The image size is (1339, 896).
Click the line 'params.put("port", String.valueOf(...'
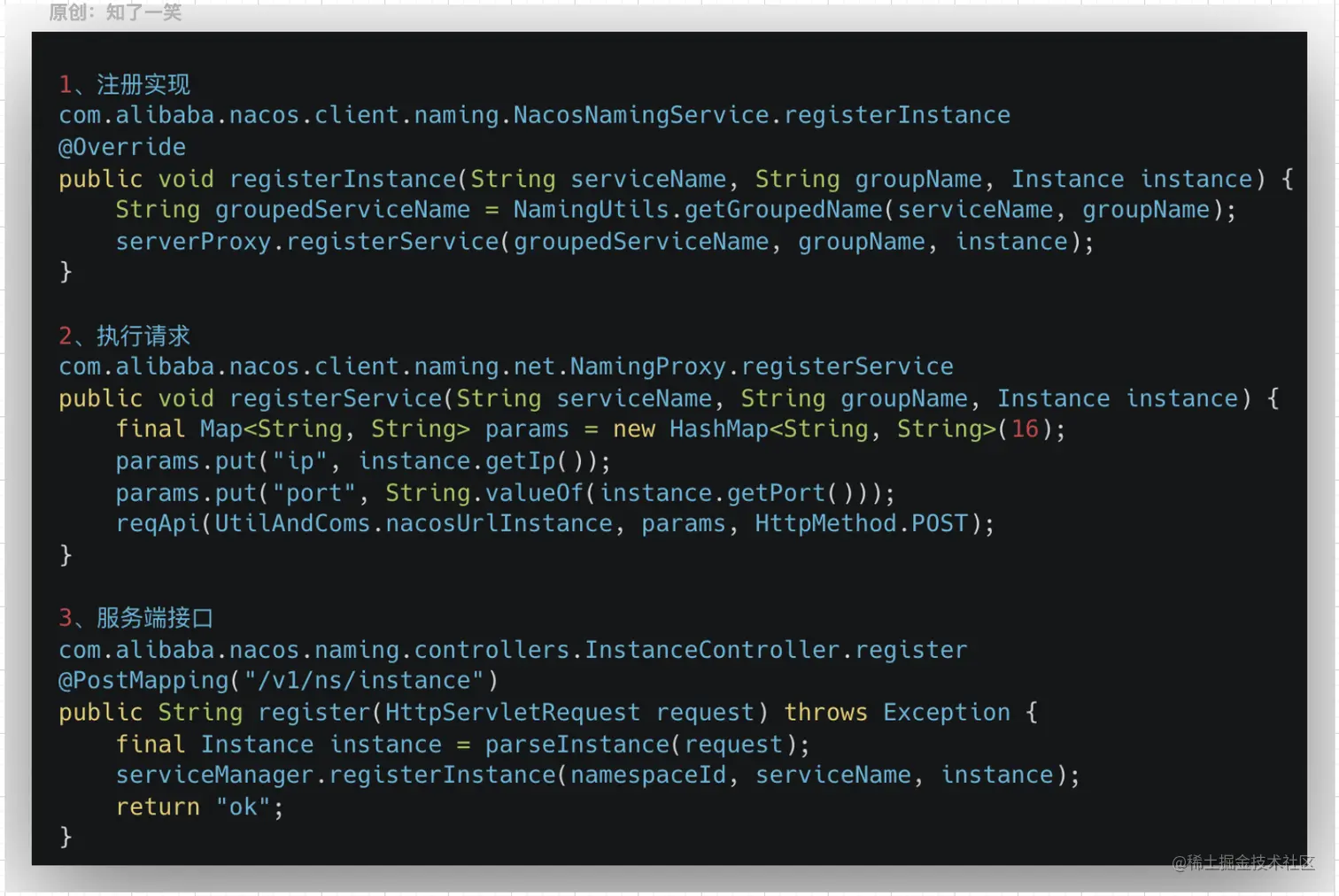506,493
